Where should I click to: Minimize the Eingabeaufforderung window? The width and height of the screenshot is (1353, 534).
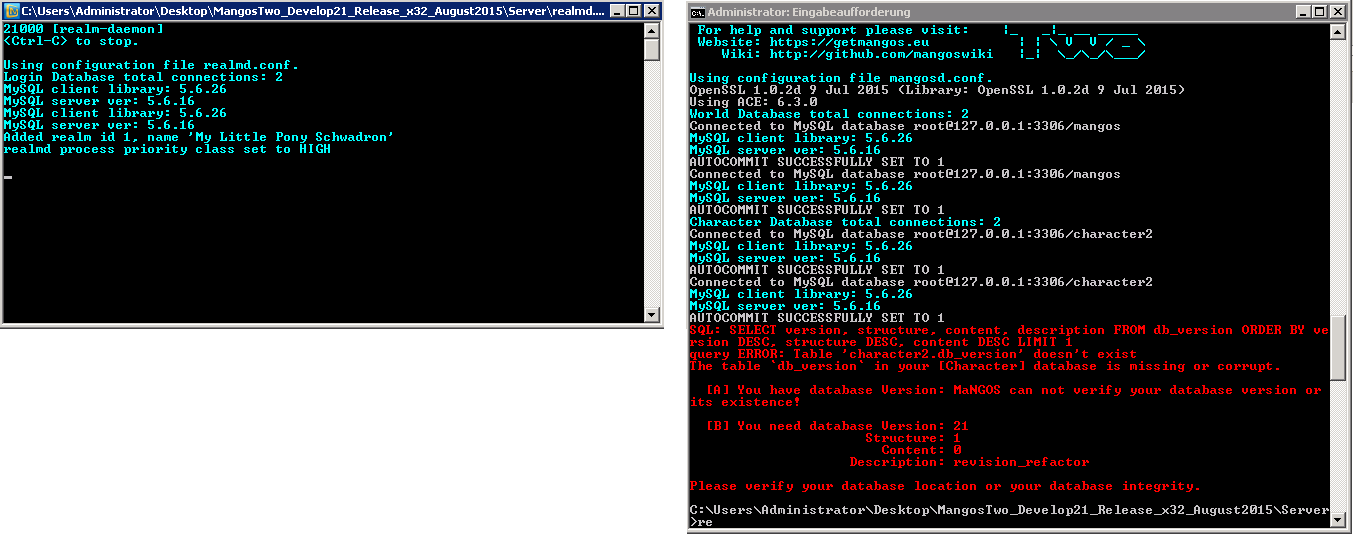coord(1306,12)
